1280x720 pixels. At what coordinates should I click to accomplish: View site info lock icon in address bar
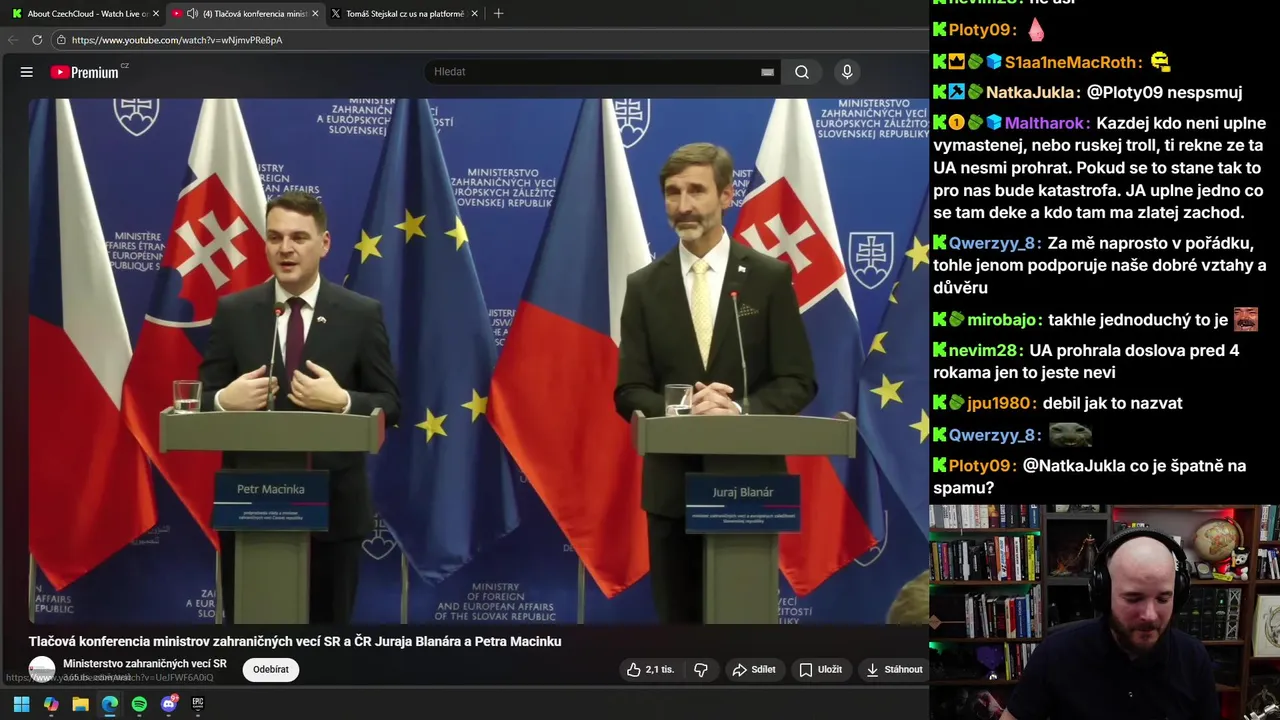[61, 40]
